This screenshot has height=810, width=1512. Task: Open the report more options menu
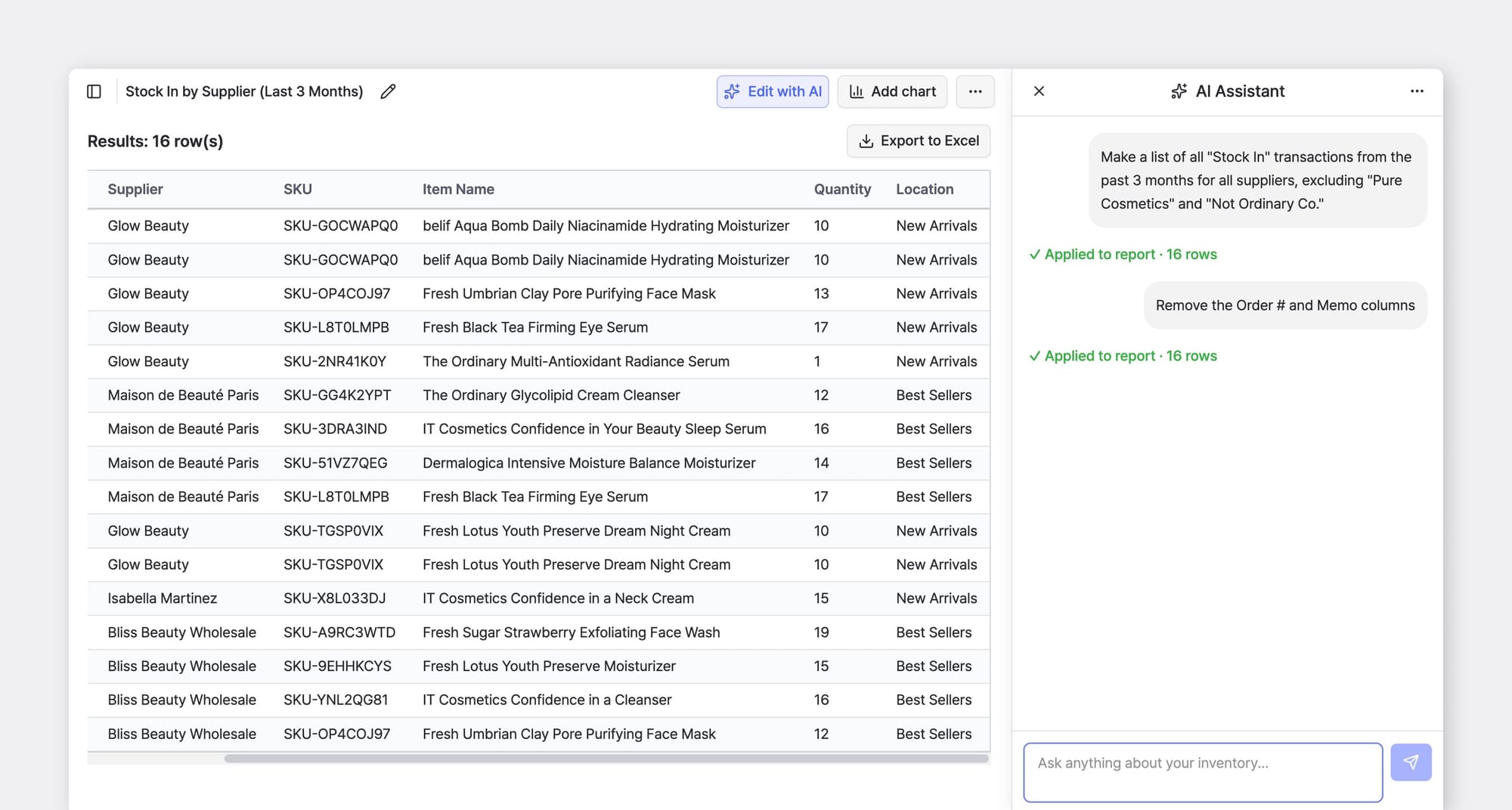coord(975,91)
